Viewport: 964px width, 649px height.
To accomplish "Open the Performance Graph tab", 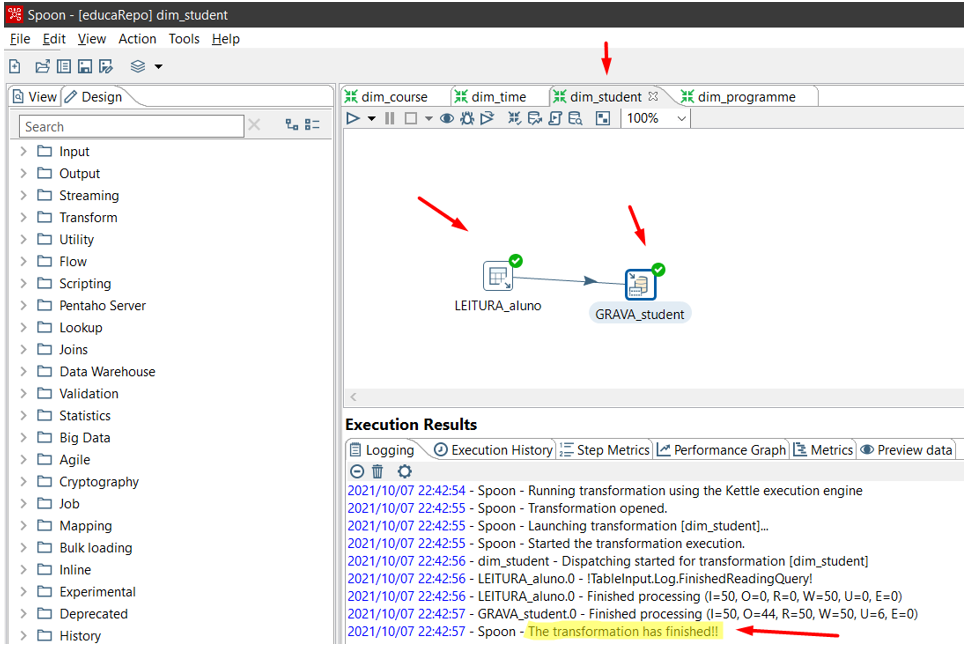I will point(722,450).
